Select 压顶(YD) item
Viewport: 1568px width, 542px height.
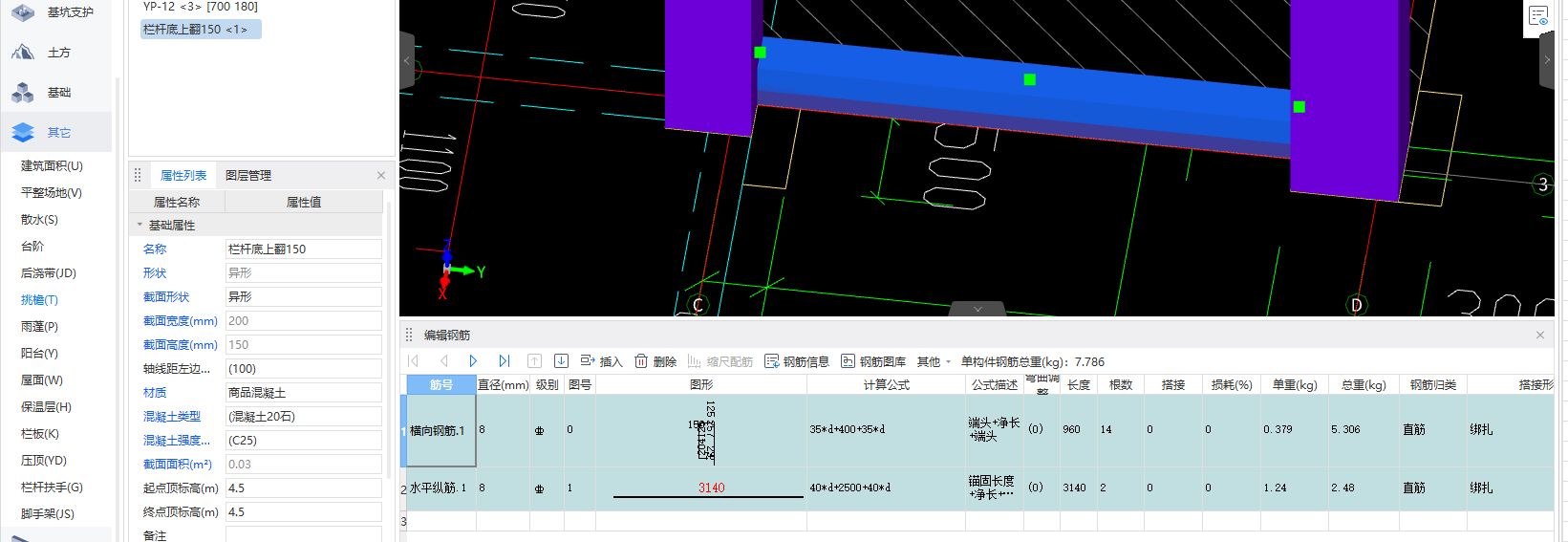click(44, 460)
